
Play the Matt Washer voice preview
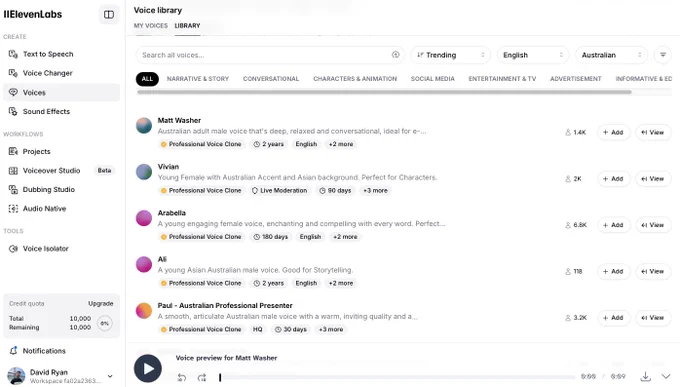tap(148, 368)
